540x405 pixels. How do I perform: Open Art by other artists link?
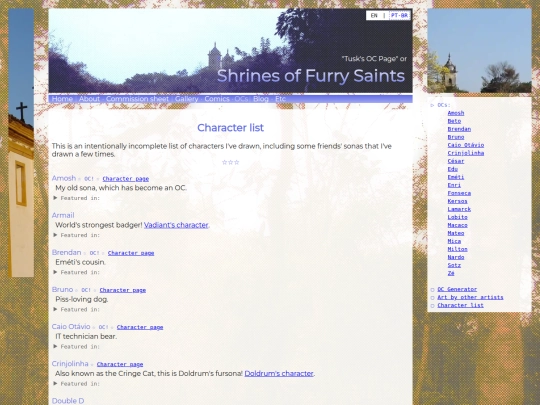470,297
